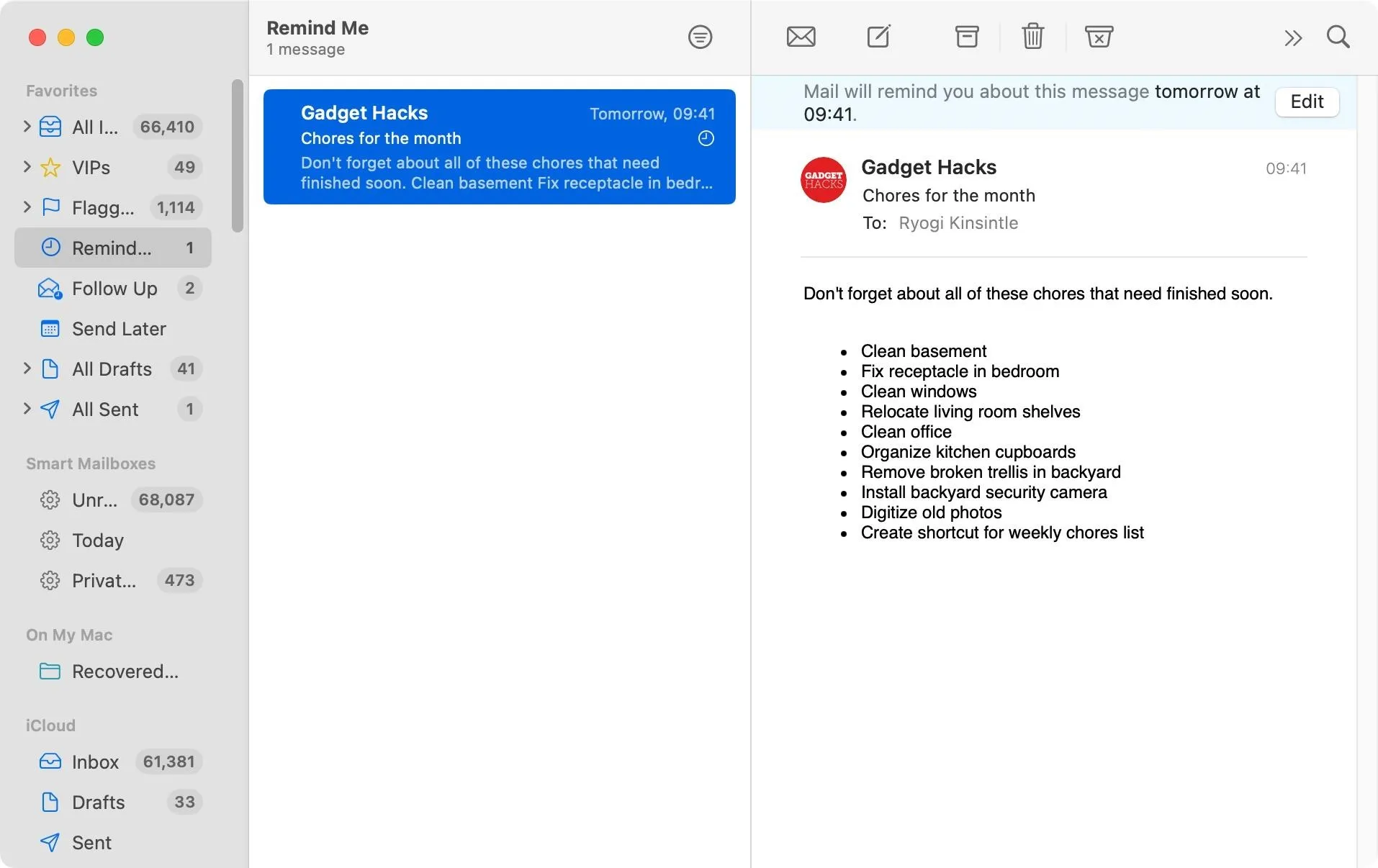Click the sidebar scrollbar
The width and height of the screenshot is (1378, 868).
[x=238, y=156]
